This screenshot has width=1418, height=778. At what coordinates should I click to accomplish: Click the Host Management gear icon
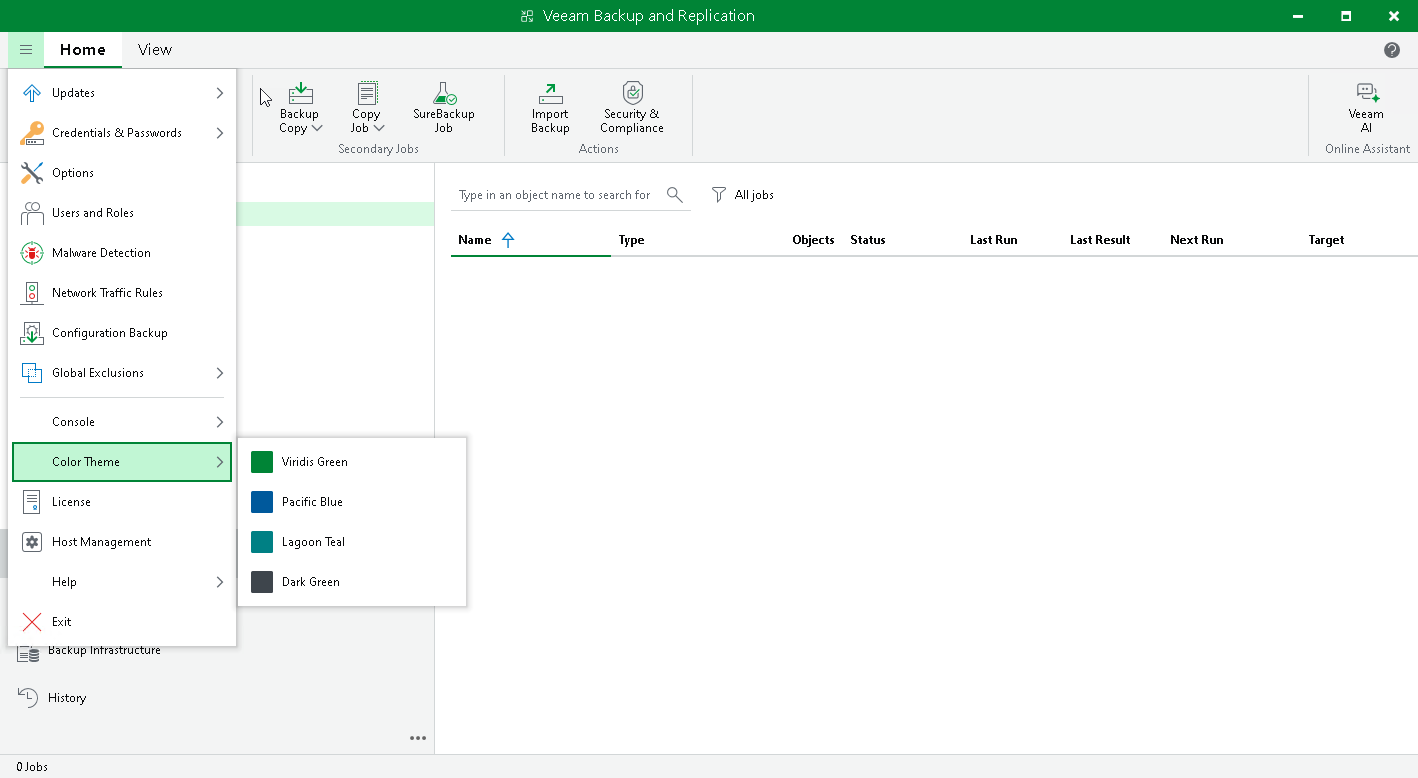(32, 542)
